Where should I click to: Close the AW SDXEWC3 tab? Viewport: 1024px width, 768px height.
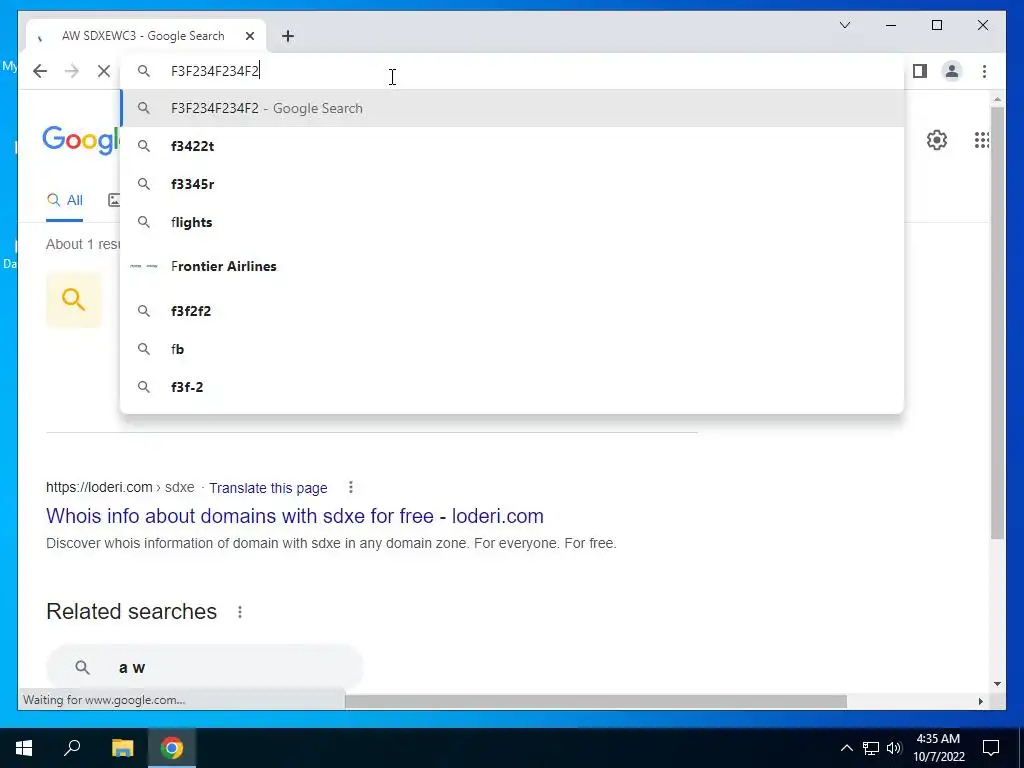click(x=249, y=36)
